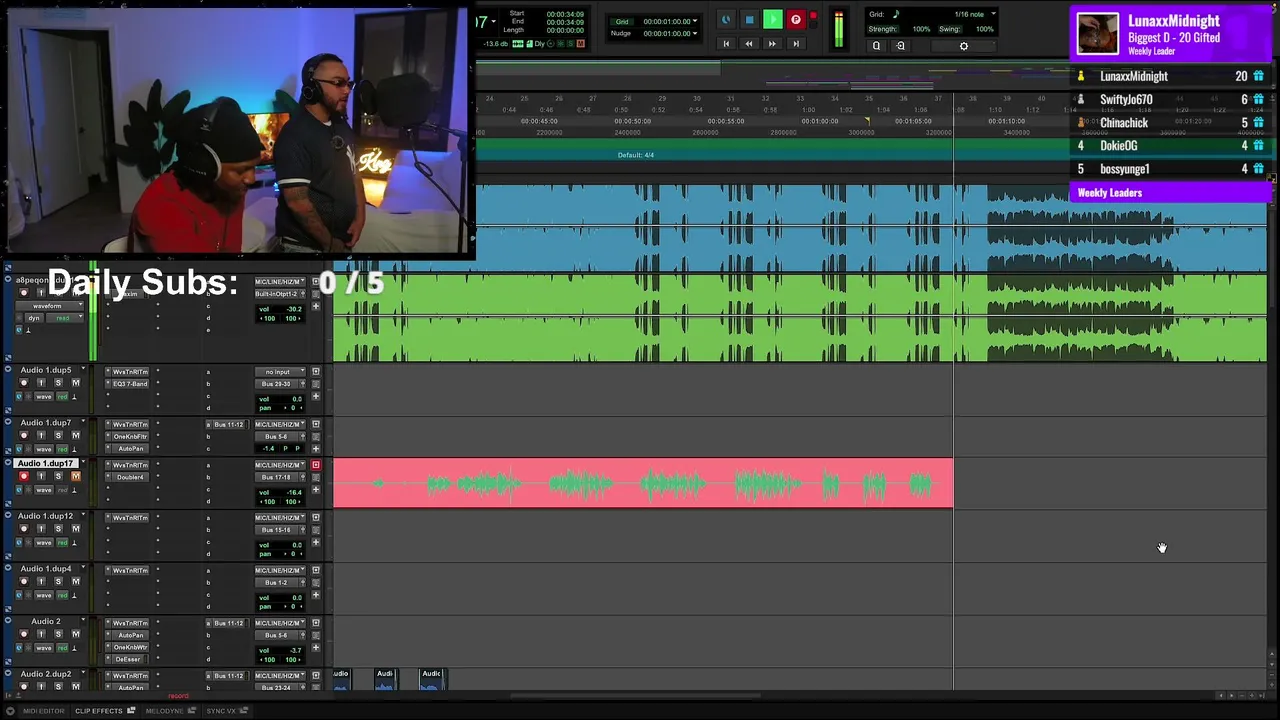Click the plus icon on Audio 1.dup4 I/O
Viewport: 1280px width, 720px height.
click(316, 596)
